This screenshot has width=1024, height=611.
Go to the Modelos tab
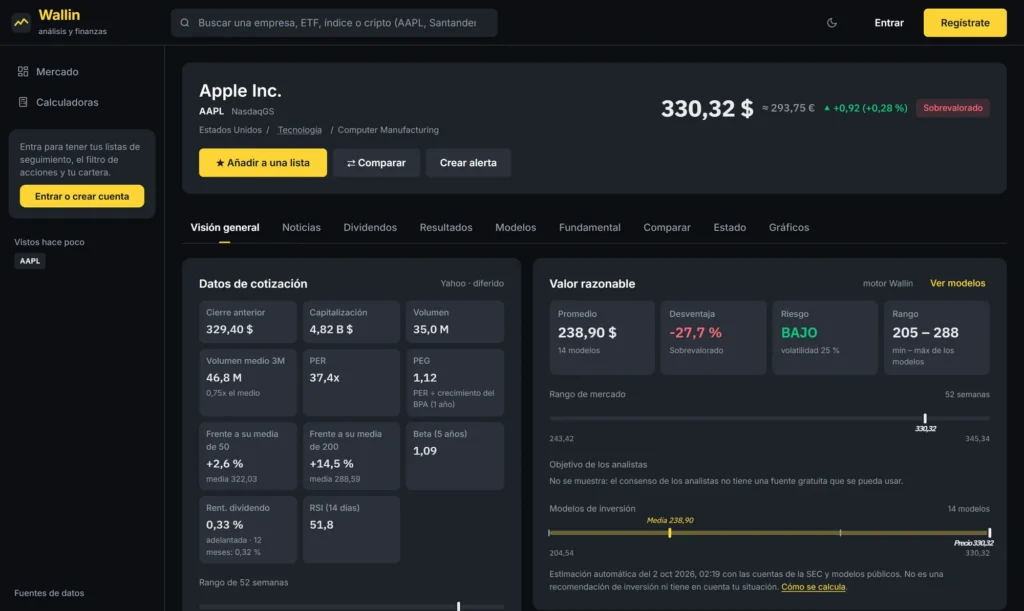pos(515,227)
